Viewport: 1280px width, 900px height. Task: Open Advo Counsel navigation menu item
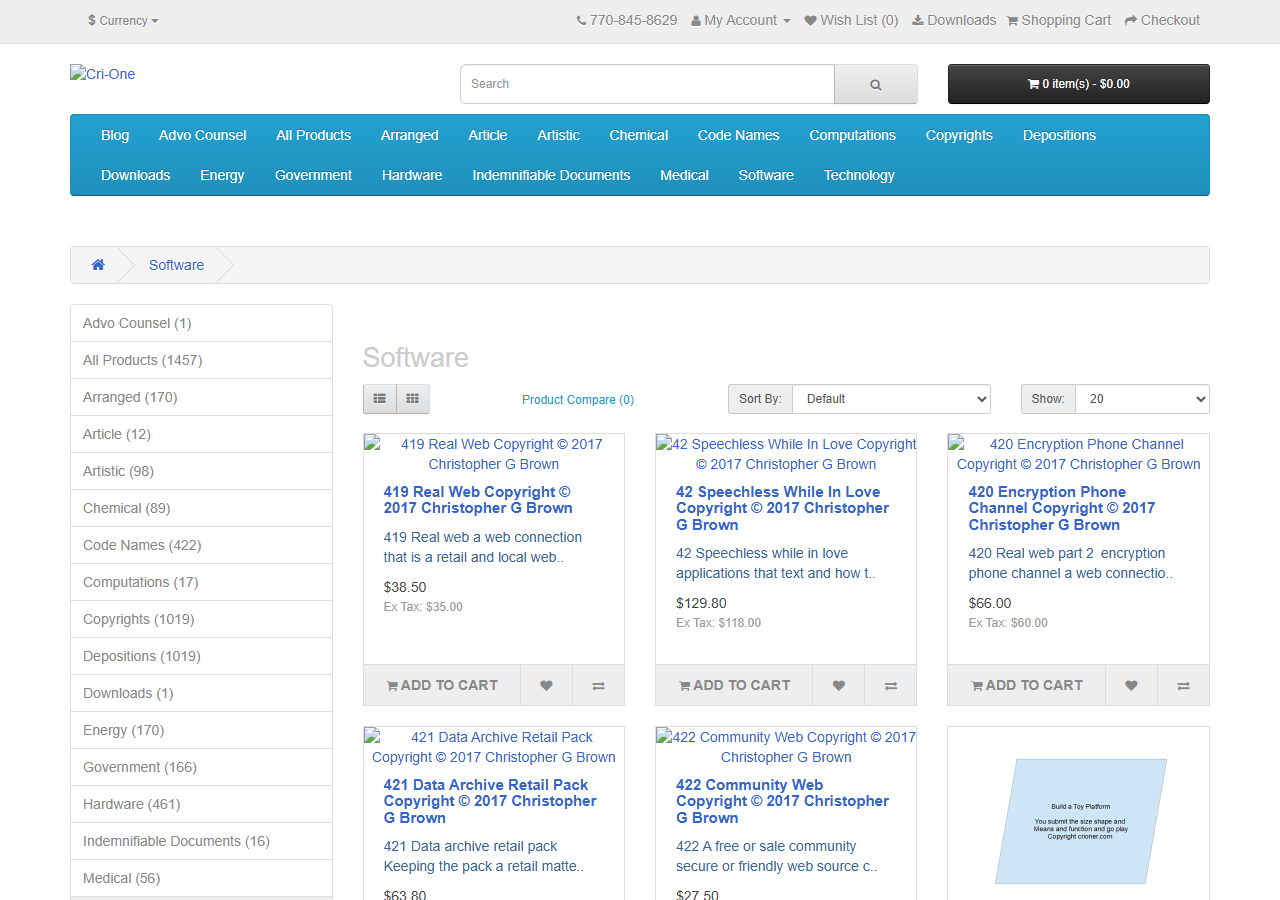(x=202, y=135)
